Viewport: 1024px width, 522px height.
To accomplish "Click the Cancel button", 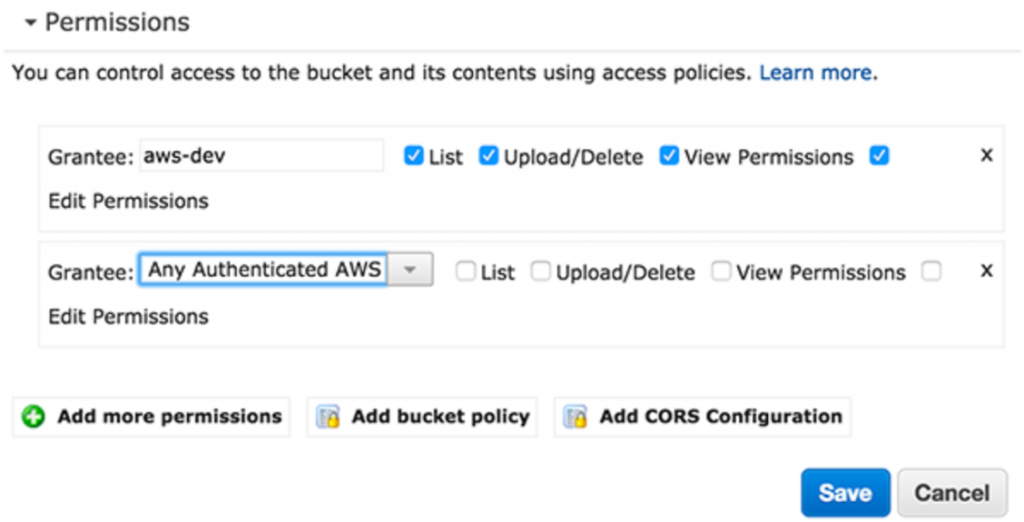I will coord(952,493).
